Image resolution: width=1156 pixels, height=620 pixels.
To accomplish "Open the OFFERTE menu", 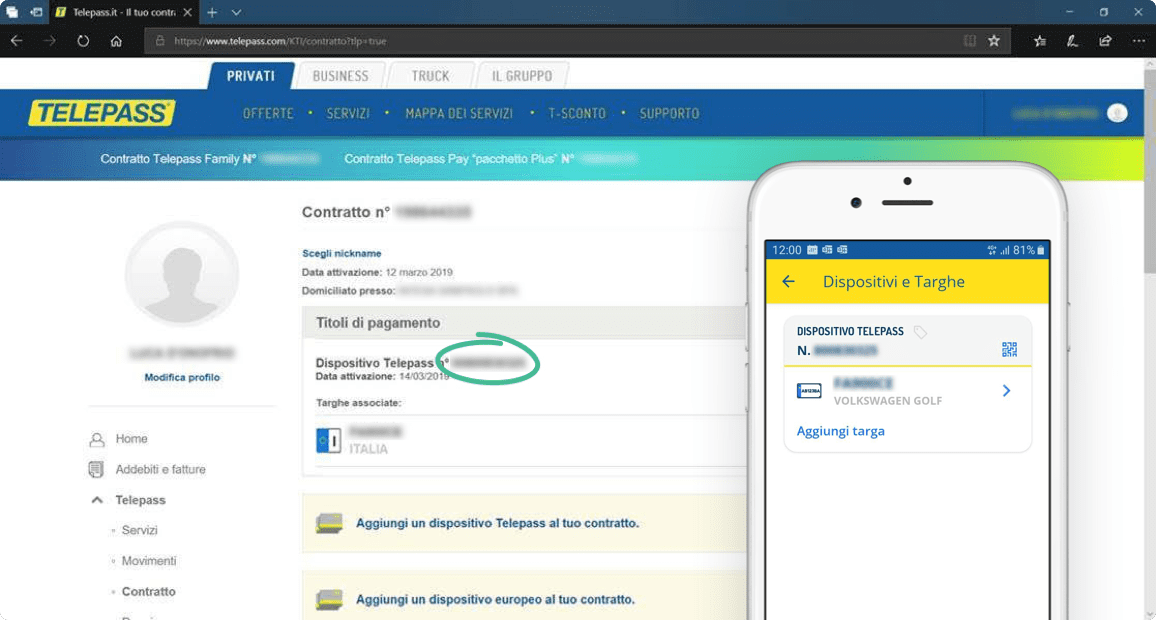I will point(268,114).
